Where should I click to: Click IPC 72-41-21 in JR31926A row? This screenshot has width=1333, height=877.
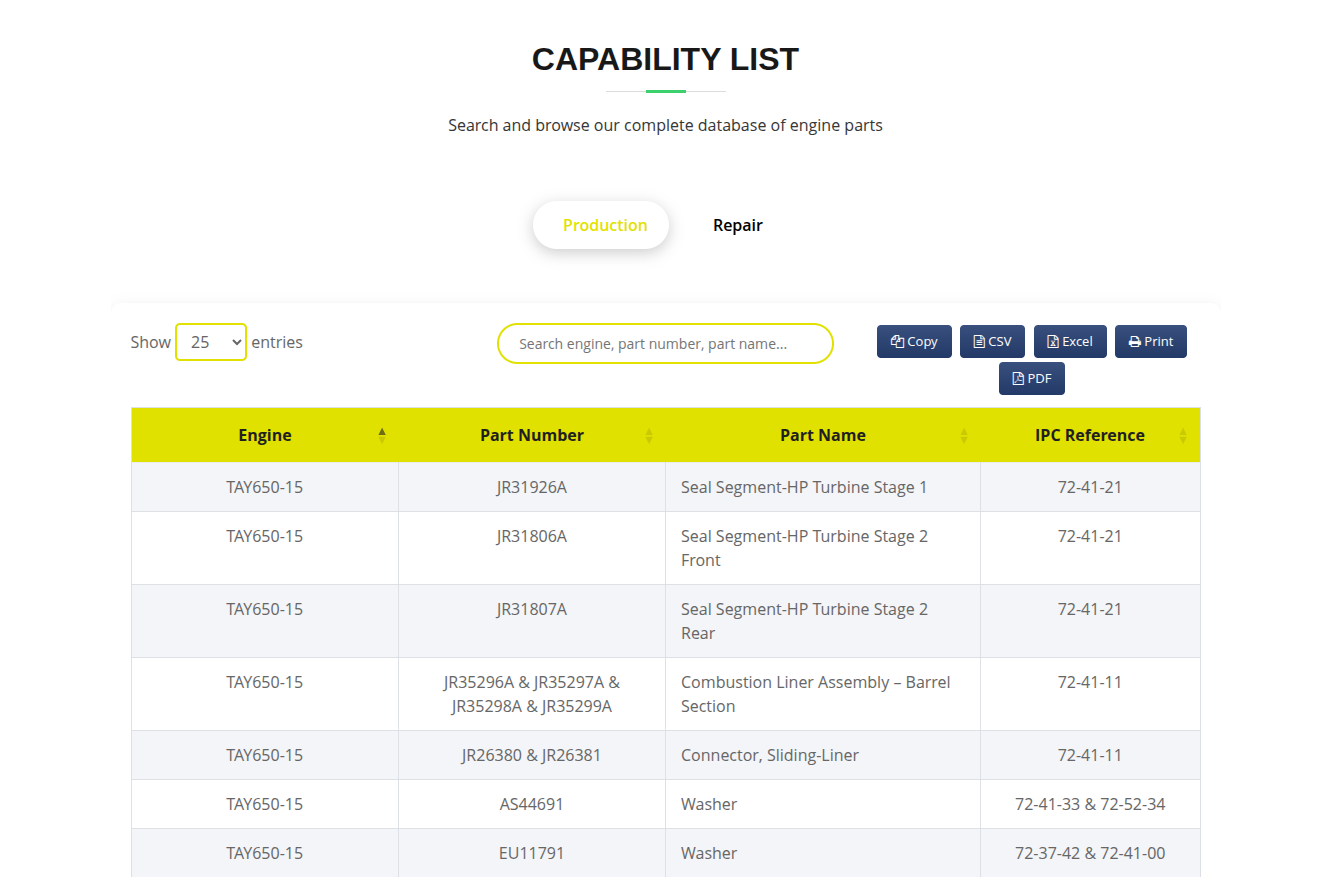click(1090, 487)
